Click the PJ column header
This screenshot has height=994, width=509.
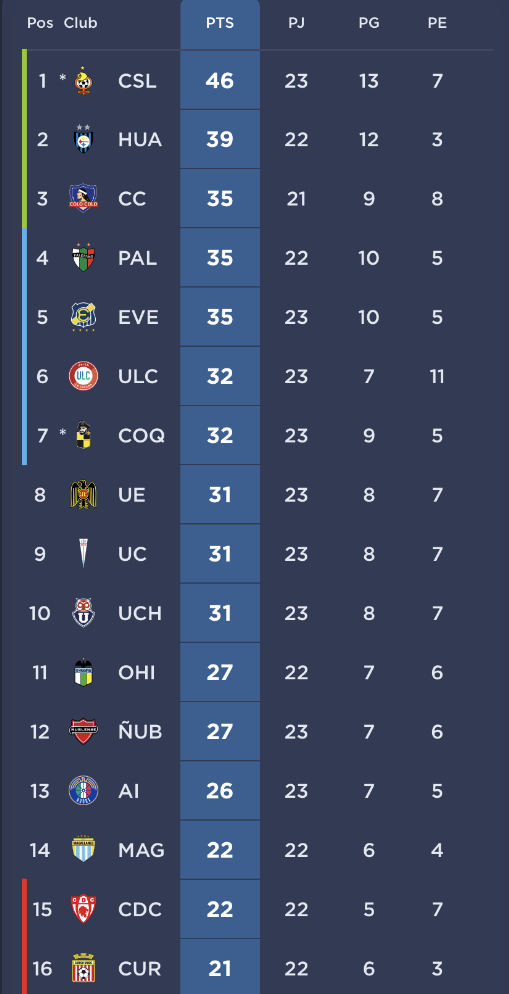pos(296,23)
